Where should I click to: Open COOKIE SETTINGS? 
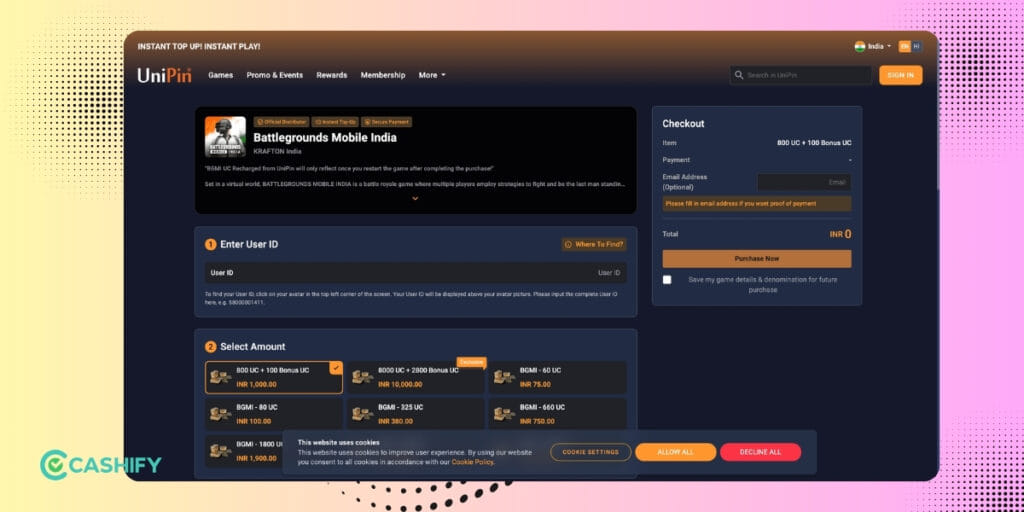[590, 452]
